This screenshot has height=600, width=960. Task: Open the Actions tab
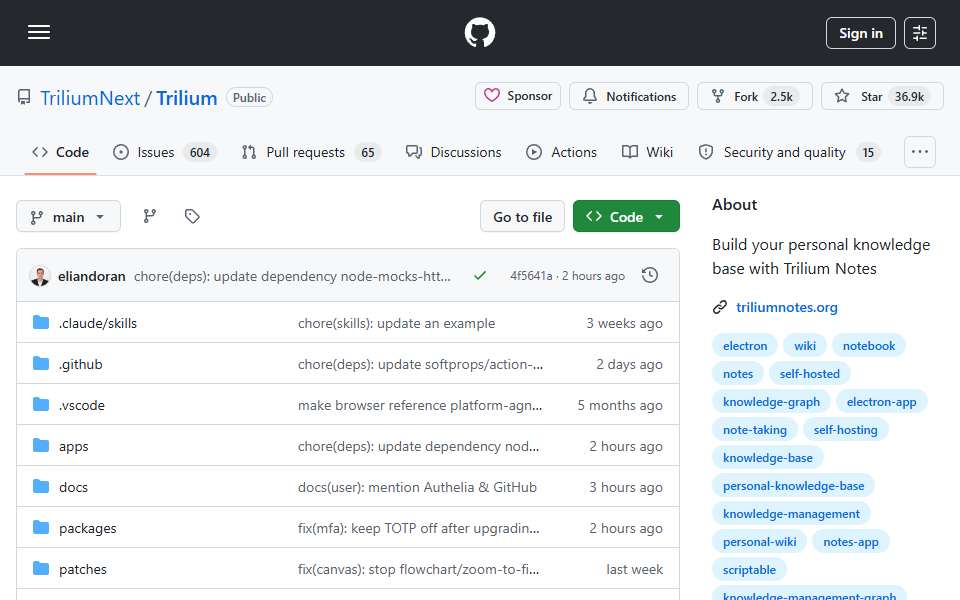pyautogui.click(x=561, y=152)
